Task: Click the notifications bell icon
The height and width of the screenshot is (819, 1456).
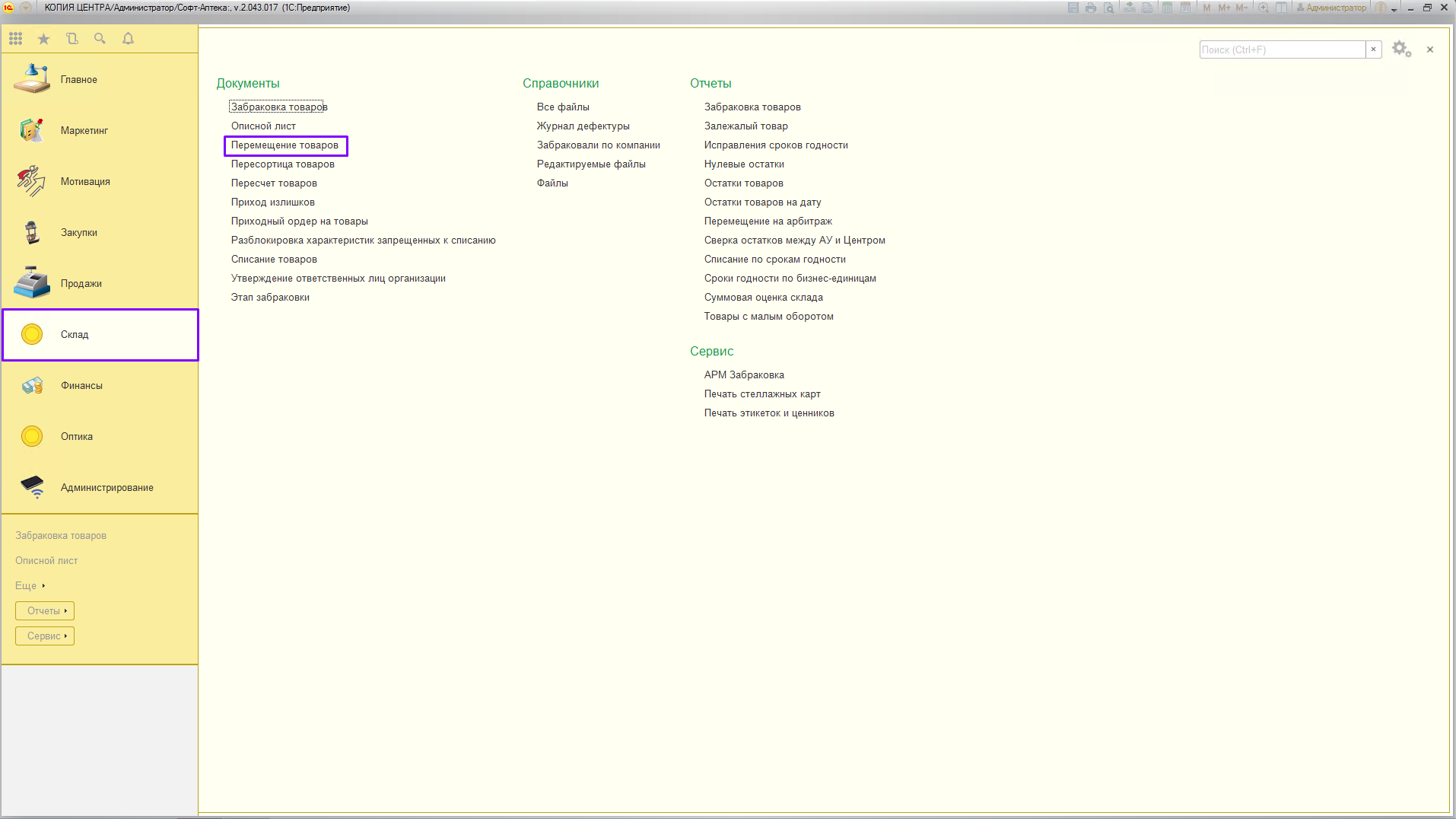Action: pos(128,39)
